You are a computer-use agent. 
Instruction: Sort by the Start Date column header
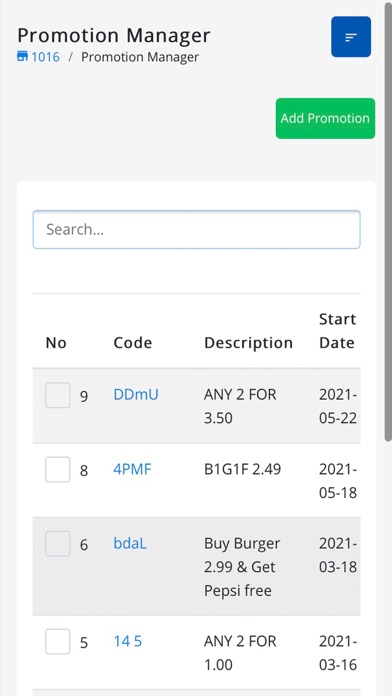pos(337,331)
